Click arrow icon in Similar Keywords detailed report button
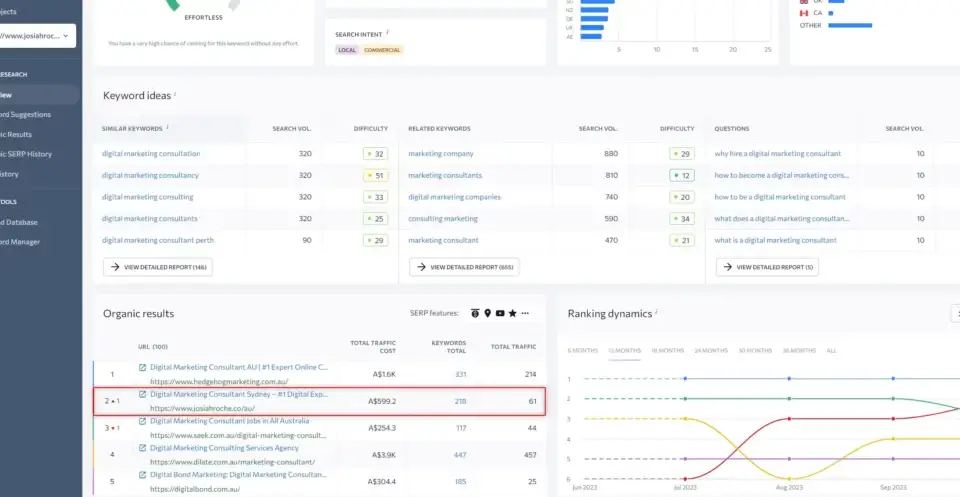 point(115,267)
